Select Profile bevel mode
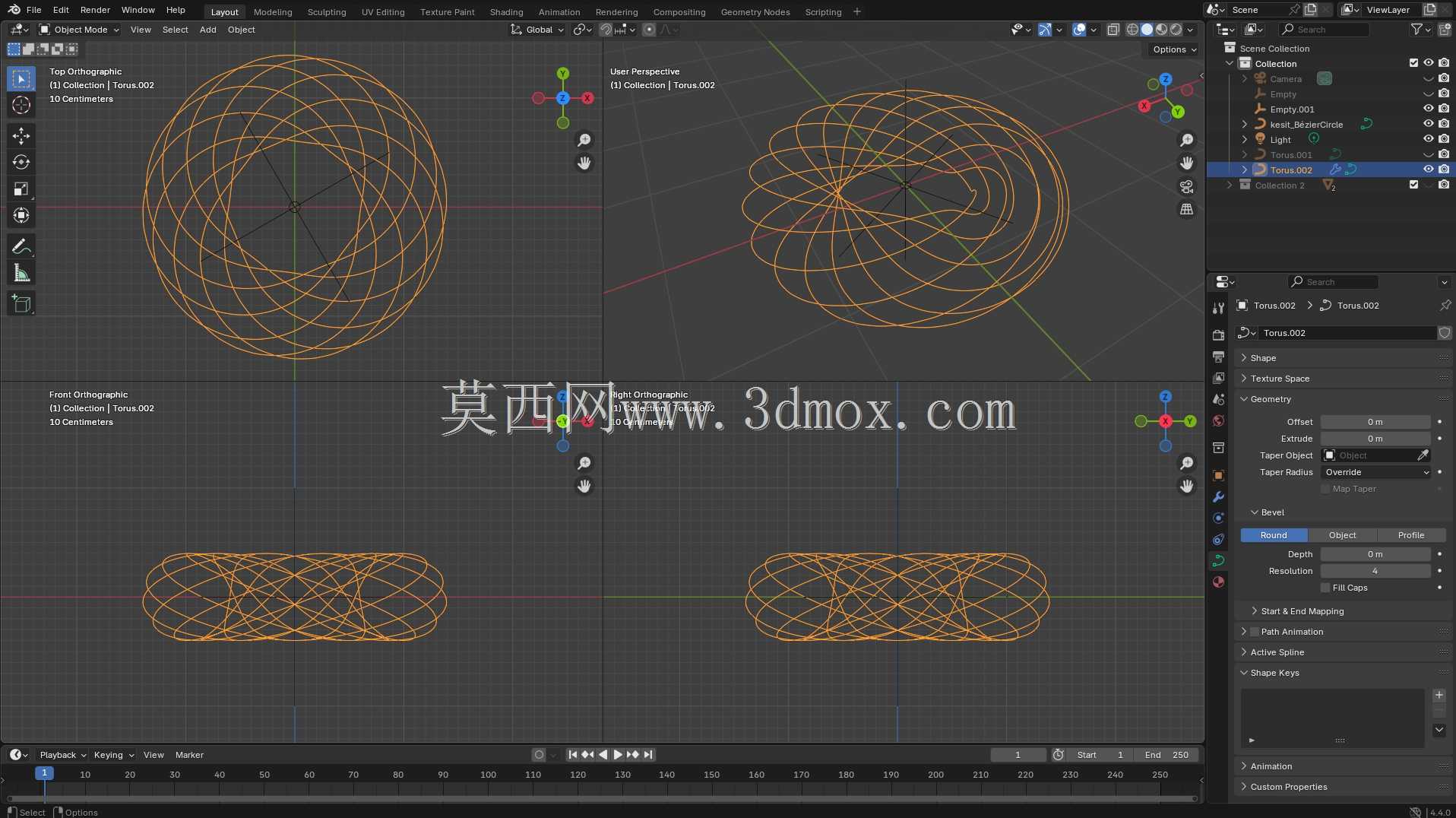The image size is (1456, 818). [x=1411, y=535]
